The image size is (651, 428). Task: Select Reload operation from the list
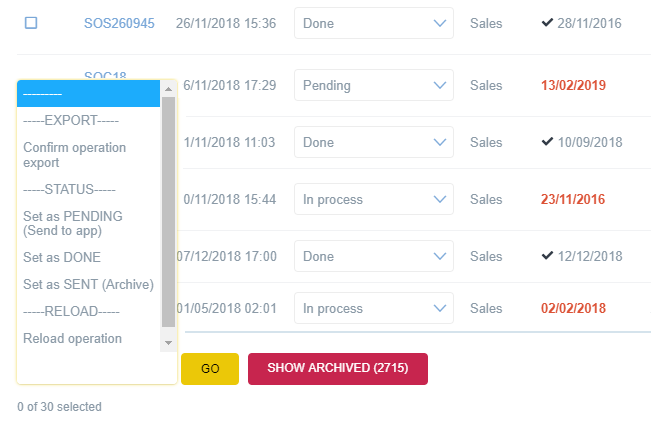click(x=73, y=338)
